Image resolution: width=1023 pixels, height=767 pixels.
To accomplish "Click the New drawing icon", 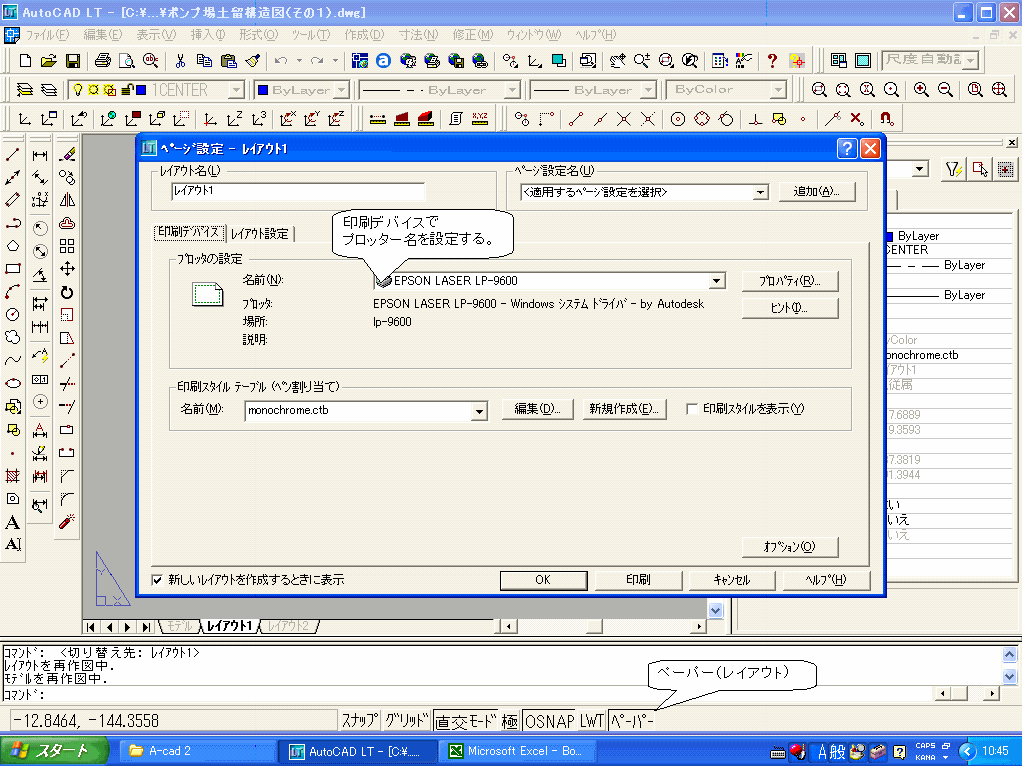I will pyautogui.click(x=25, y=61).
